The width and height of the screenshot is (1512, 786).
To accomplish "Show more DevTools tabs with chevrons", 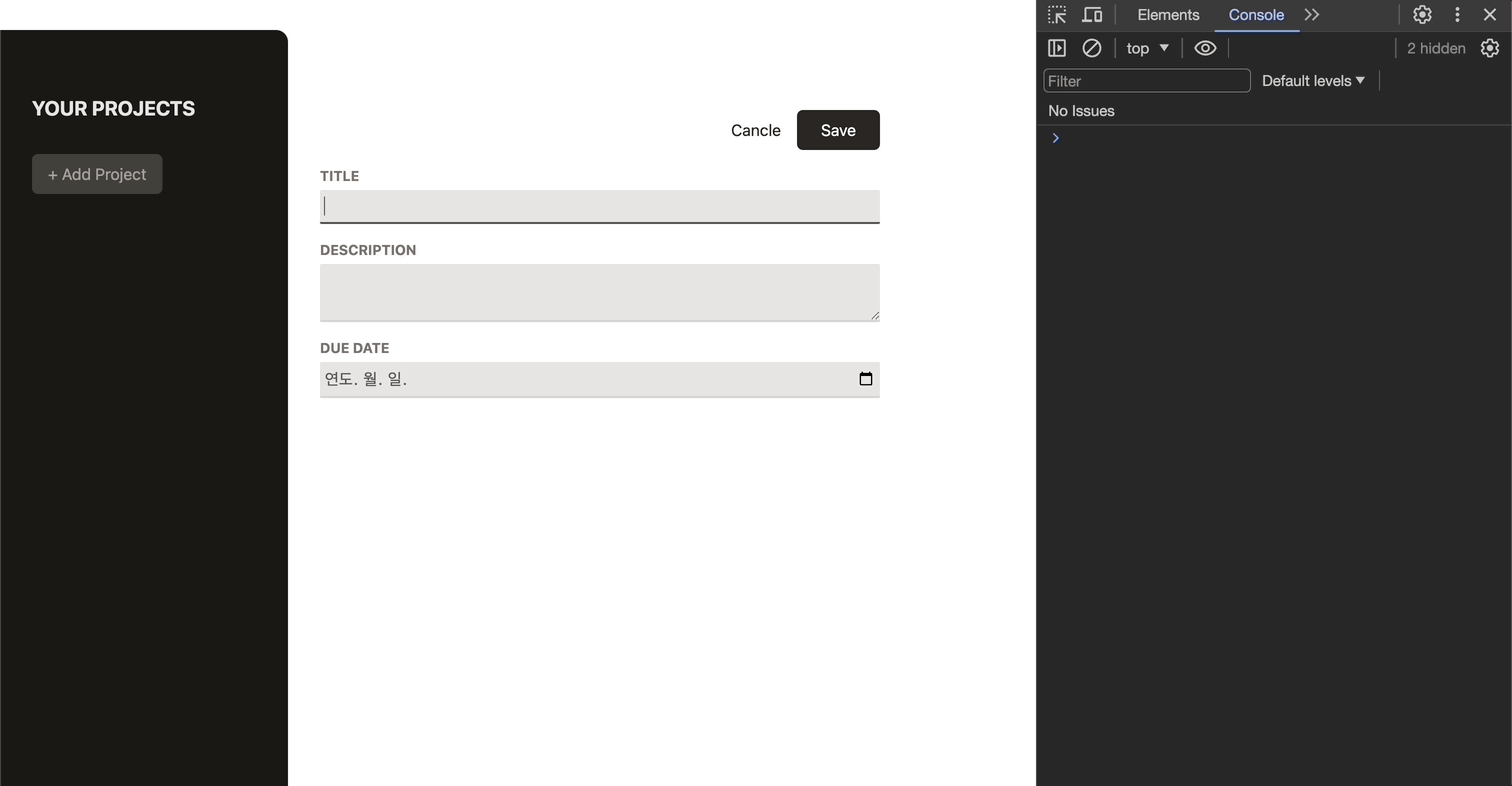I will [1312, 15].
